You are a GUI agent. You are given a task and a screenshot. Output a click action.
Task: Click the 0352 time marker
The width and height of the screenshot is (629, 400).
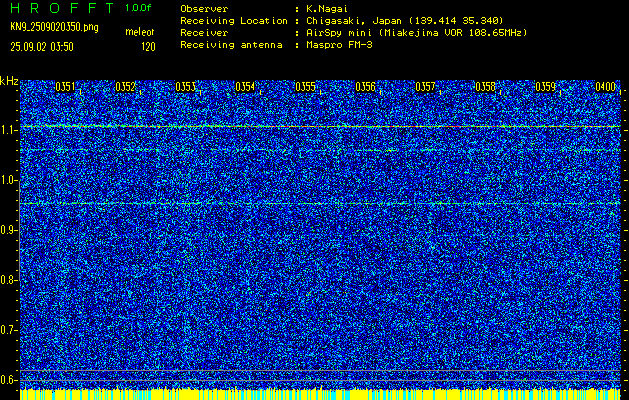pyautogui.click(x=125, y=87)
